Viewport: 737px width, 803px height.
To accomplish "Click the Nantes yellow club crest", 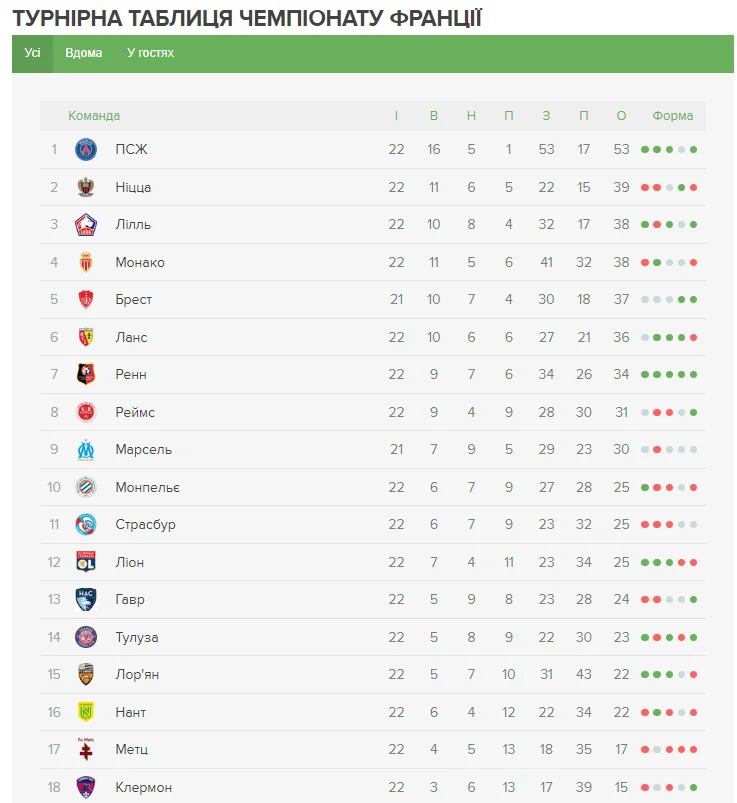I will click(x=86, y=712).
